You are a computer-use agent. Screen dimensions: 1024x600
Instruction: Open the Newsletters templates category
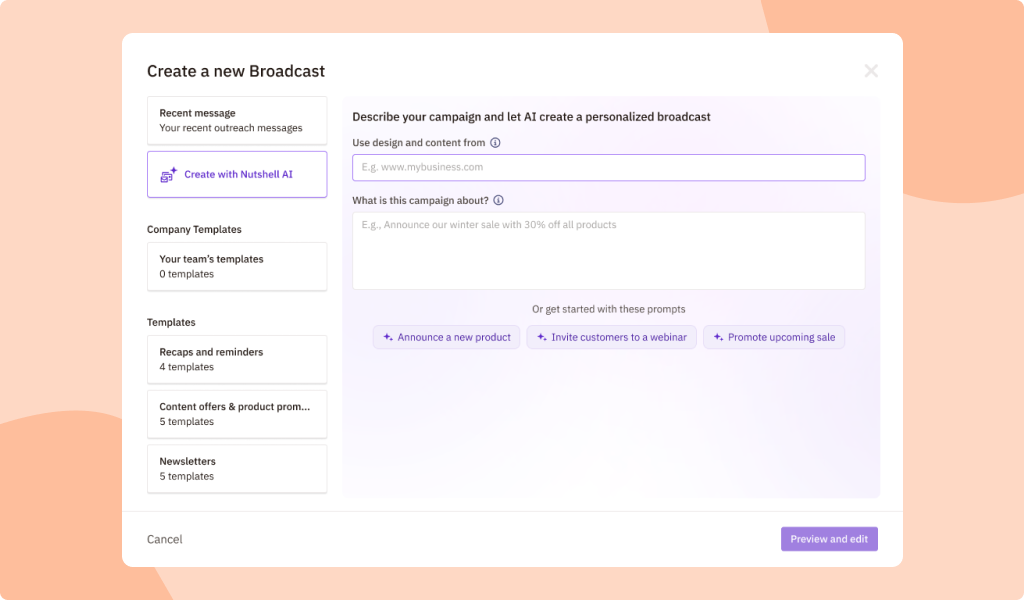[x=237, y=468]
